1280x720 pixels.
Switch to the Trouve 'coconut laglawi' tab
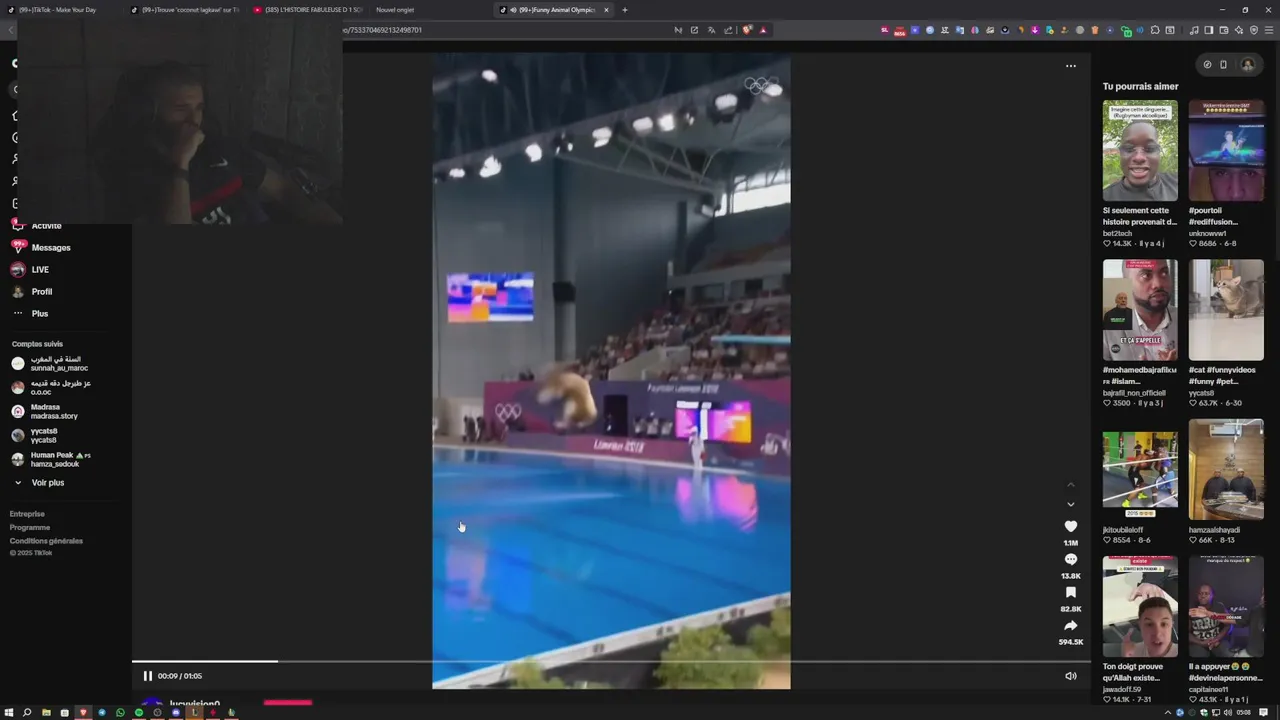(185, 10)
